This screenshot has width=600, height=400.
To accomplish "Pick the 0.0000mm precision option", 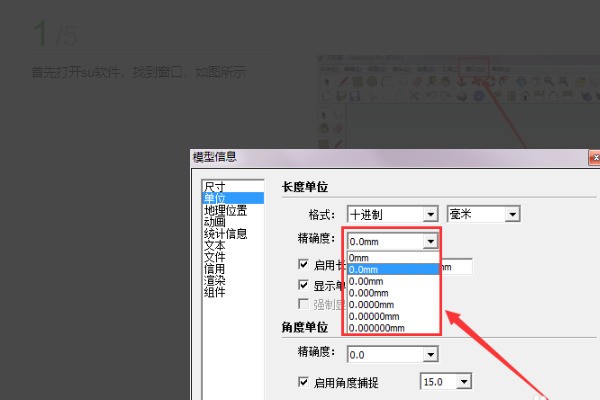I will [393, 305].
